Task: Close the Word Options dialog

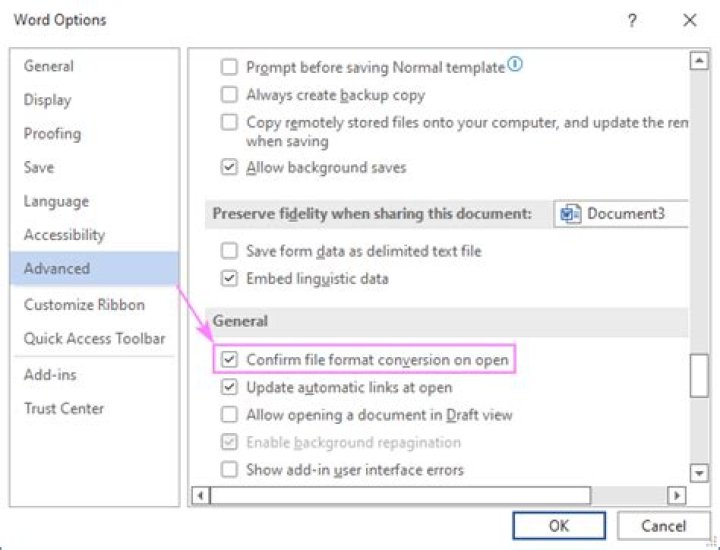Action: 689,20
